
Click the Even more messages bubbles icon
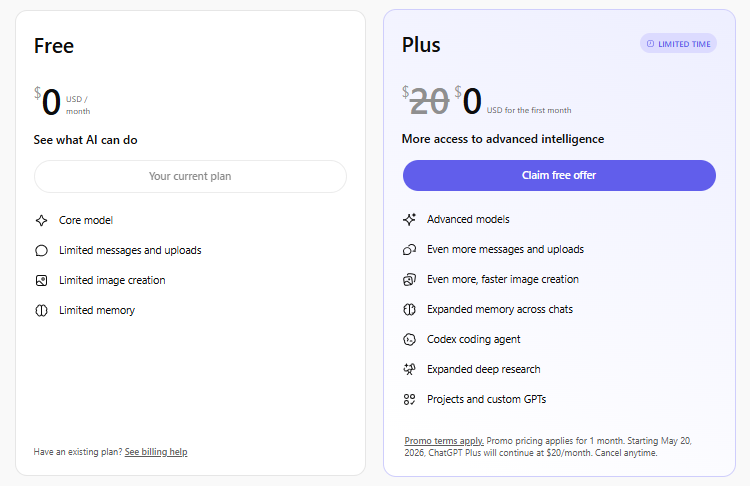409,249
